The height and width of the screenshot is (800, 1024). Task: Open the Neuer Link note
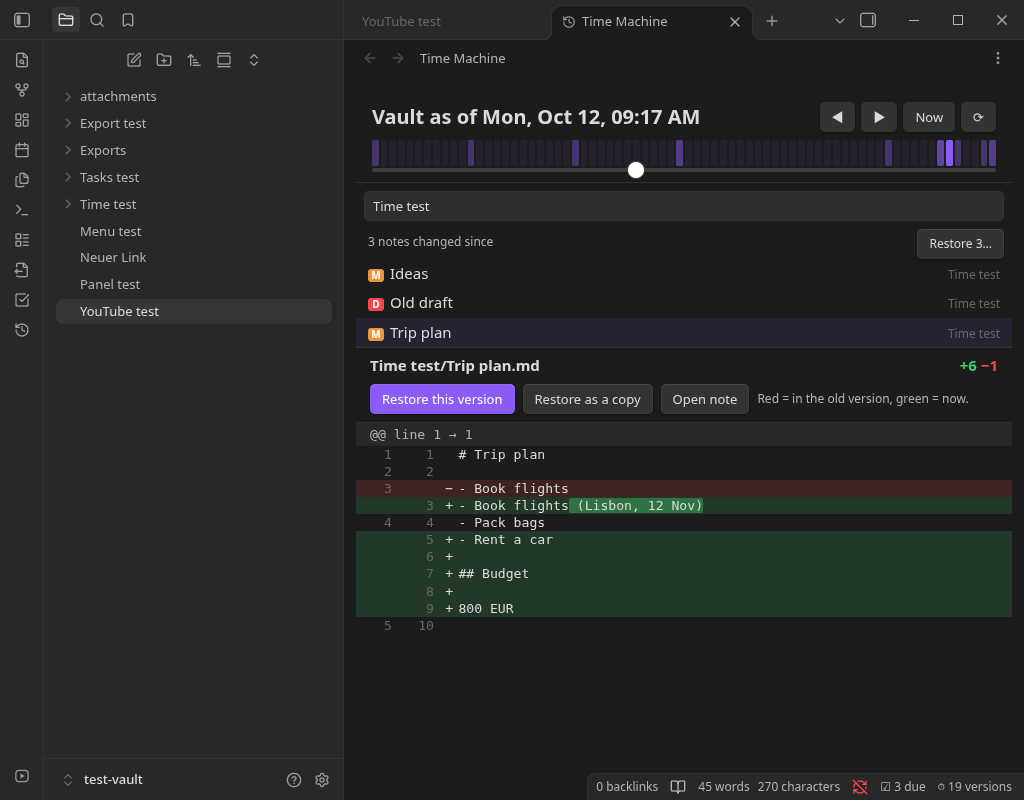pyautogui.click(x=194, y=257)
